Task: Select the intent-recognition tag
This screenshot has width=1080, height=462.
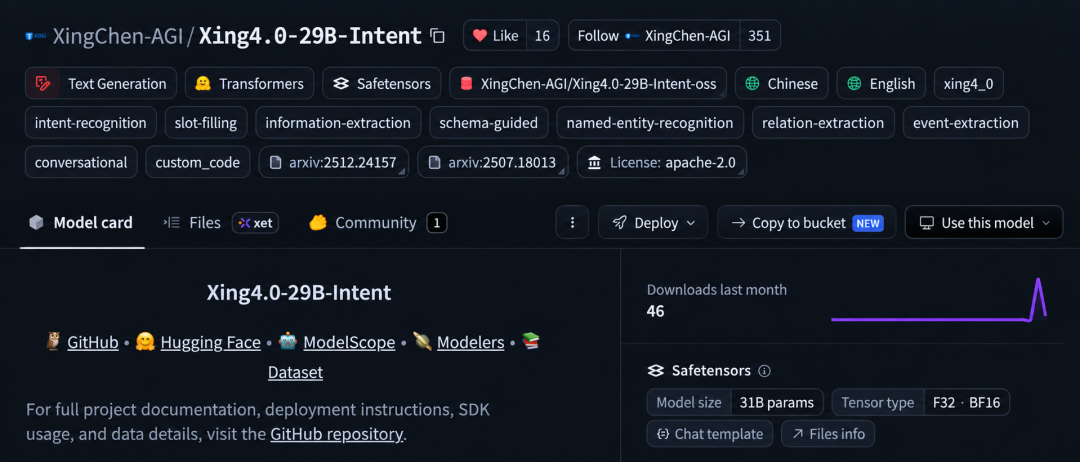Action: 90,123
